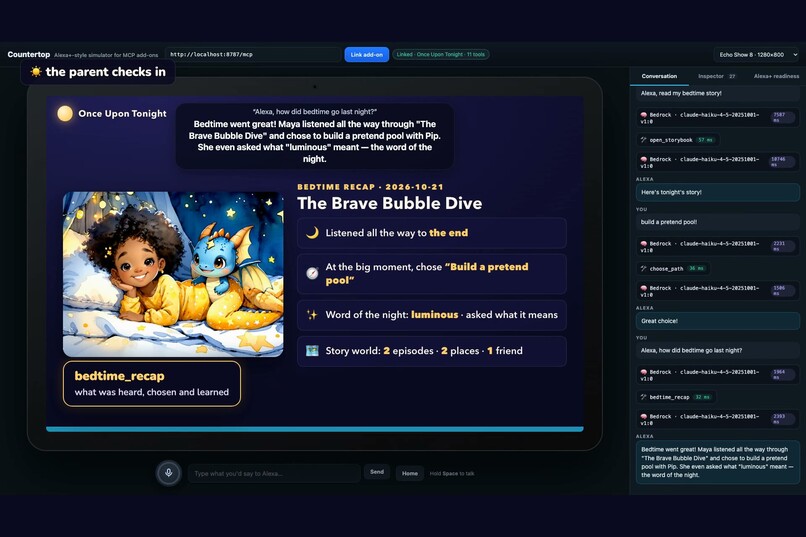Click the Home button
The image size is (806, 537).
pyautogui.click(x=410, y=473)
